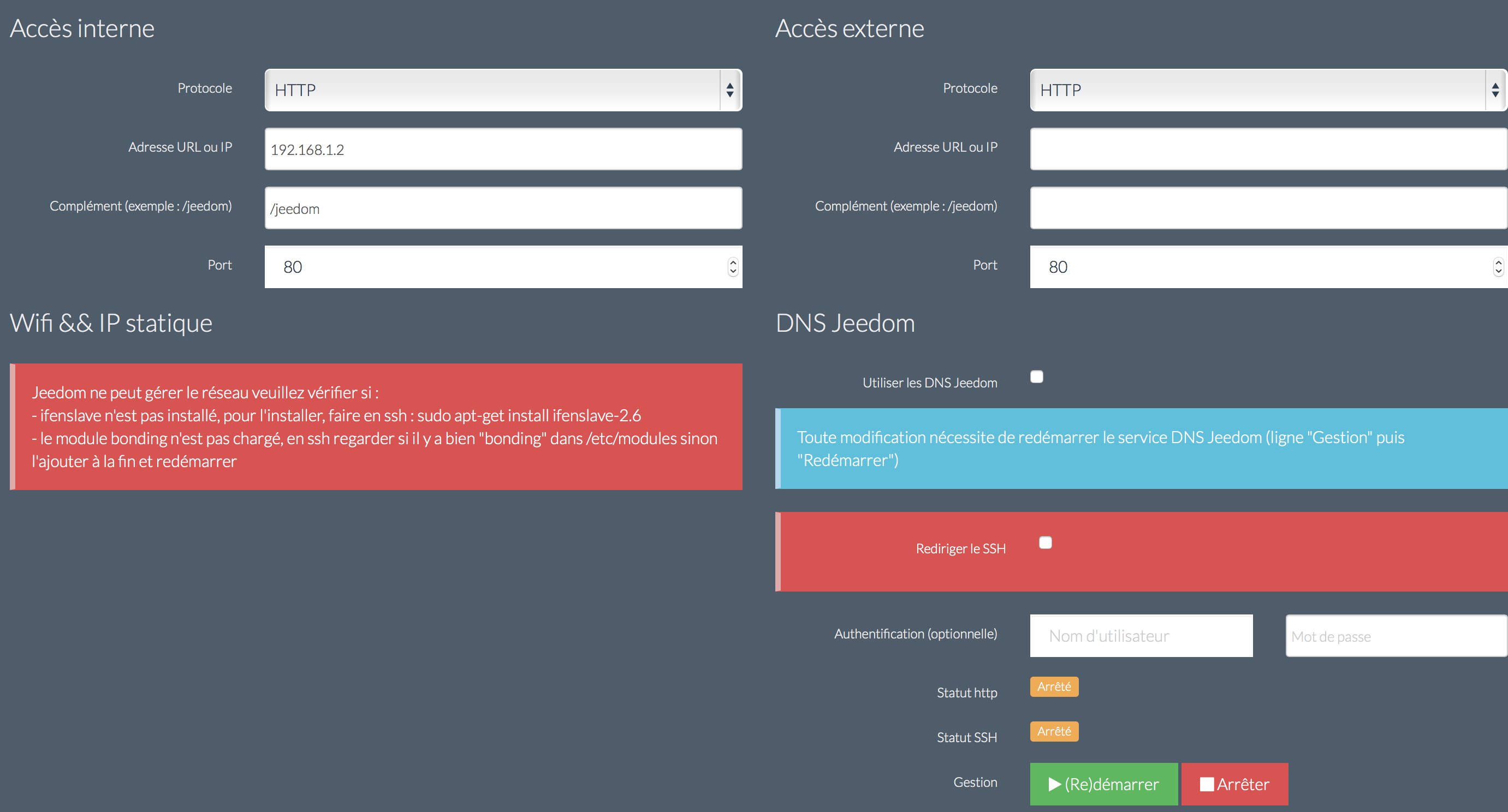Click the (Re)démarrer button
Viewport: 1508px width, 812px height.
(1103, 784)
